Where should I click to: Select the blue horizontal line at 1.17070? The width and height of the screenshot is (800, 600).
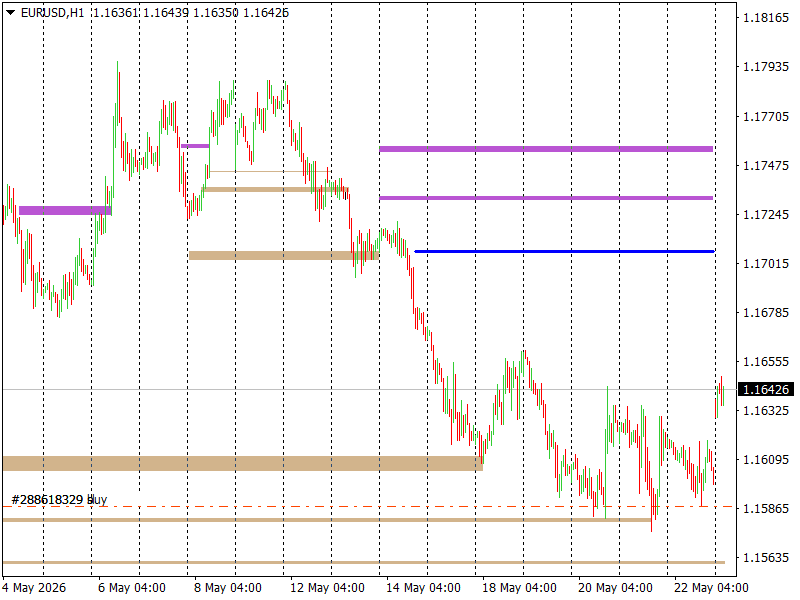tap(564, 252)
